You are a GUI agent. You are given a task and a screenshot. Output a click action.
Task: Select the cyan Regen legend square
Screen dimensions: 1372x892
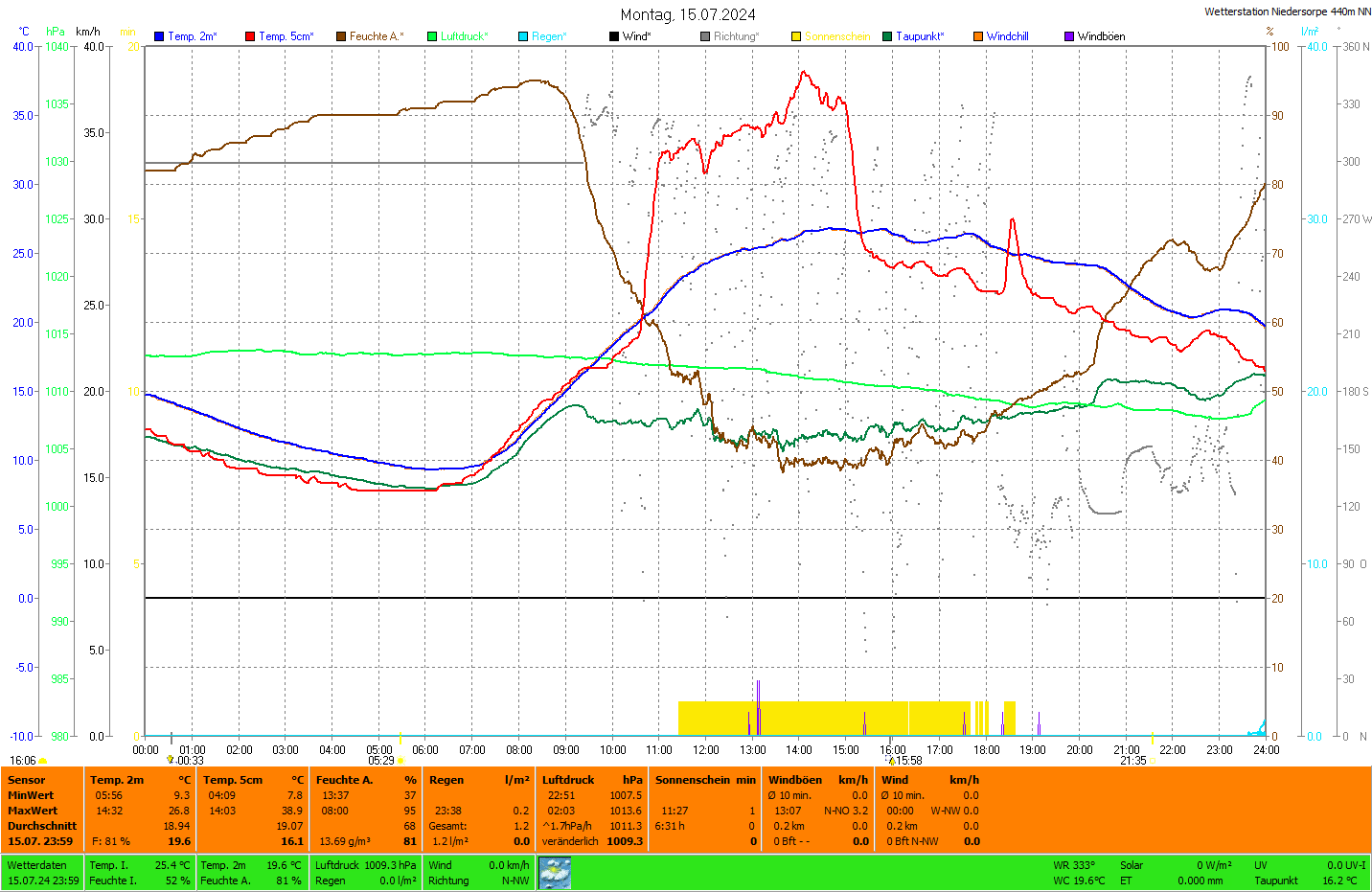[523, 36]
